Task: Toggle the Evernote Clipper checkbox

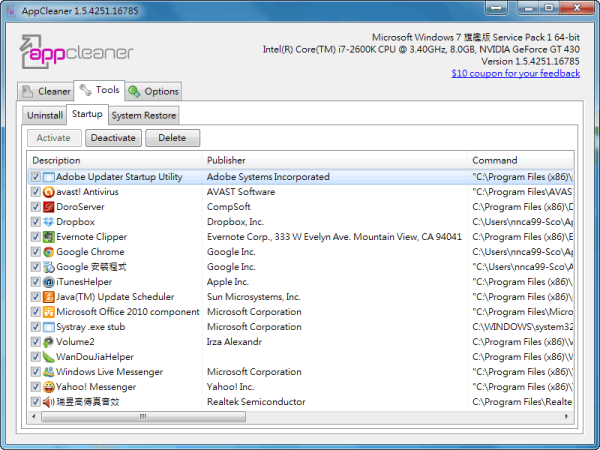Action: pyautogui.click(x=36, y=237)
